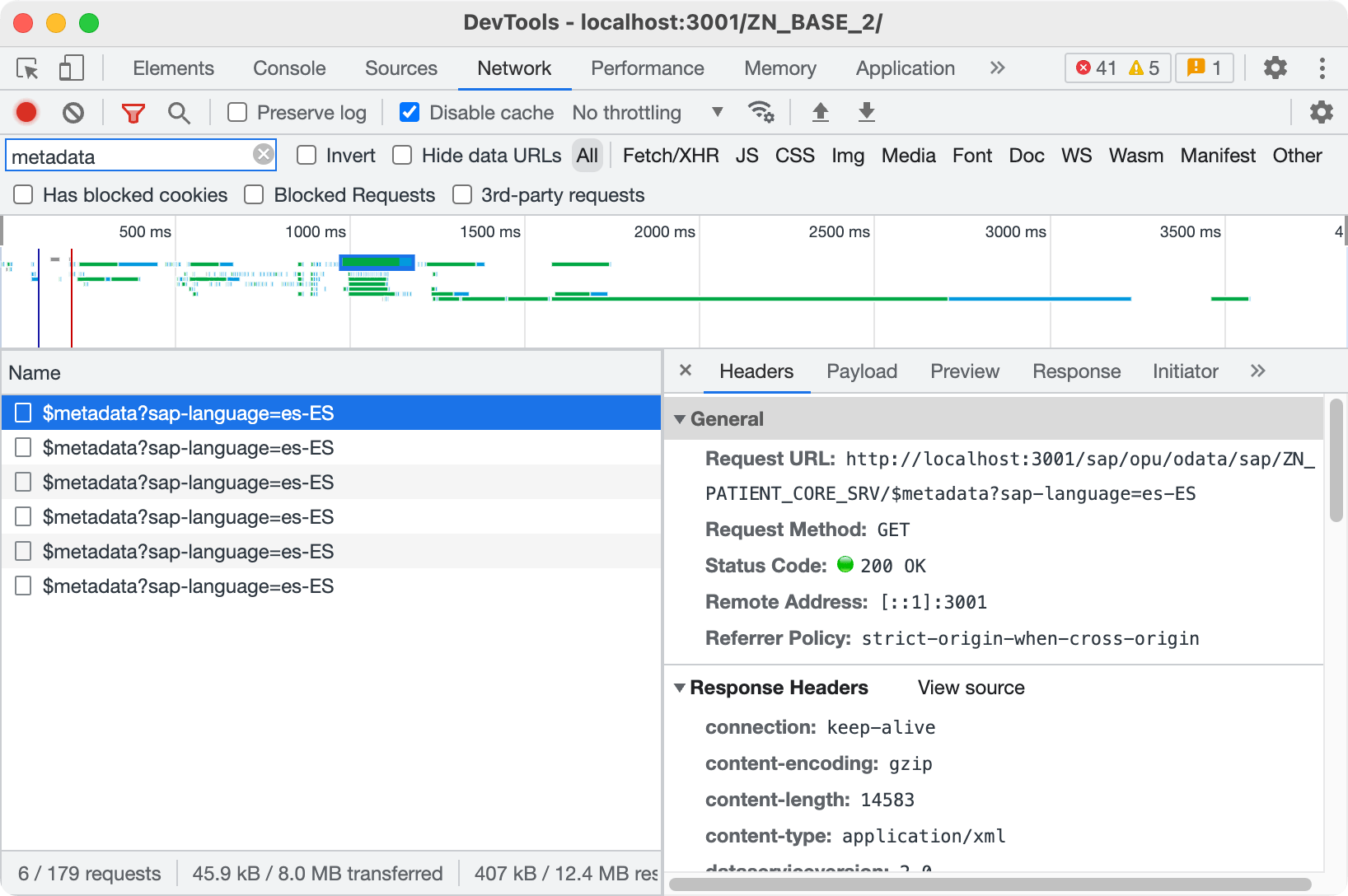Viewport: 1348px width, 896px height.
Task: Toggle the device toolbar
Action: coord(71,68)
